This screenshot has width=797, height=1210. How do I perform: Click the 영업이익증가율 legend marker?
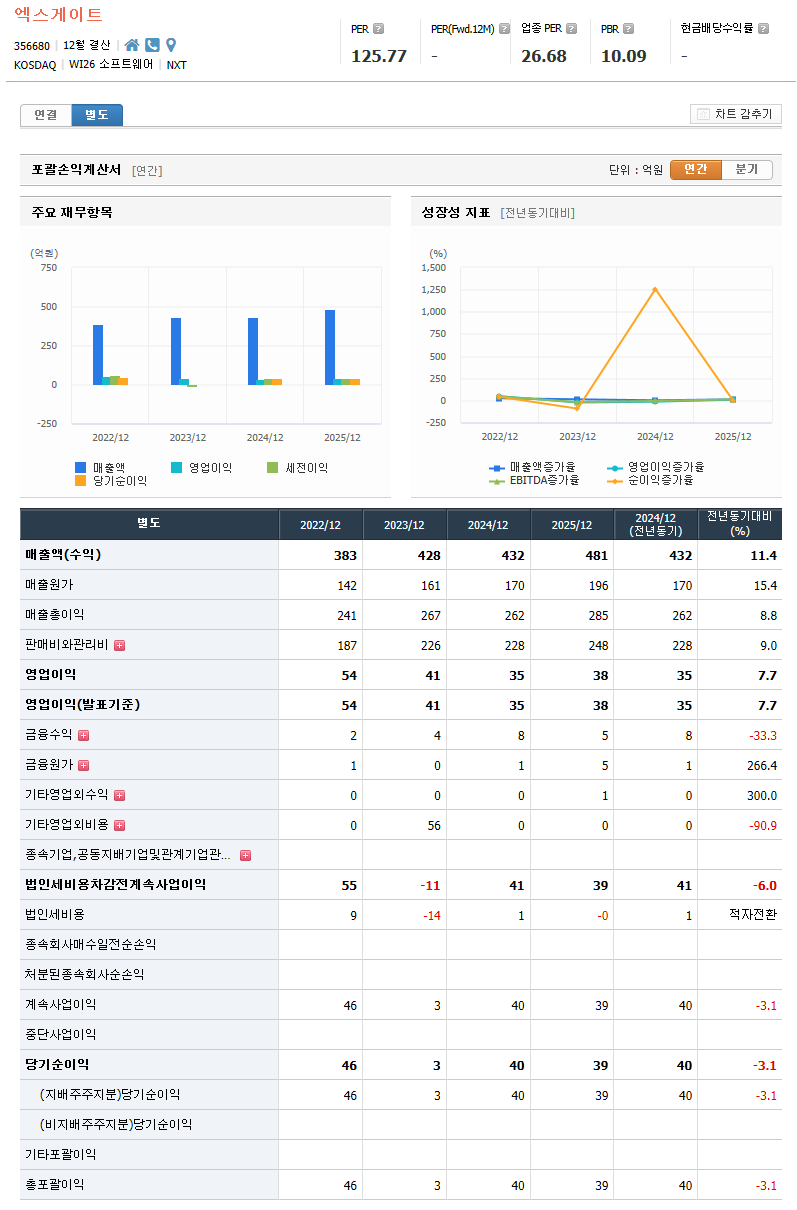[615, 467]
